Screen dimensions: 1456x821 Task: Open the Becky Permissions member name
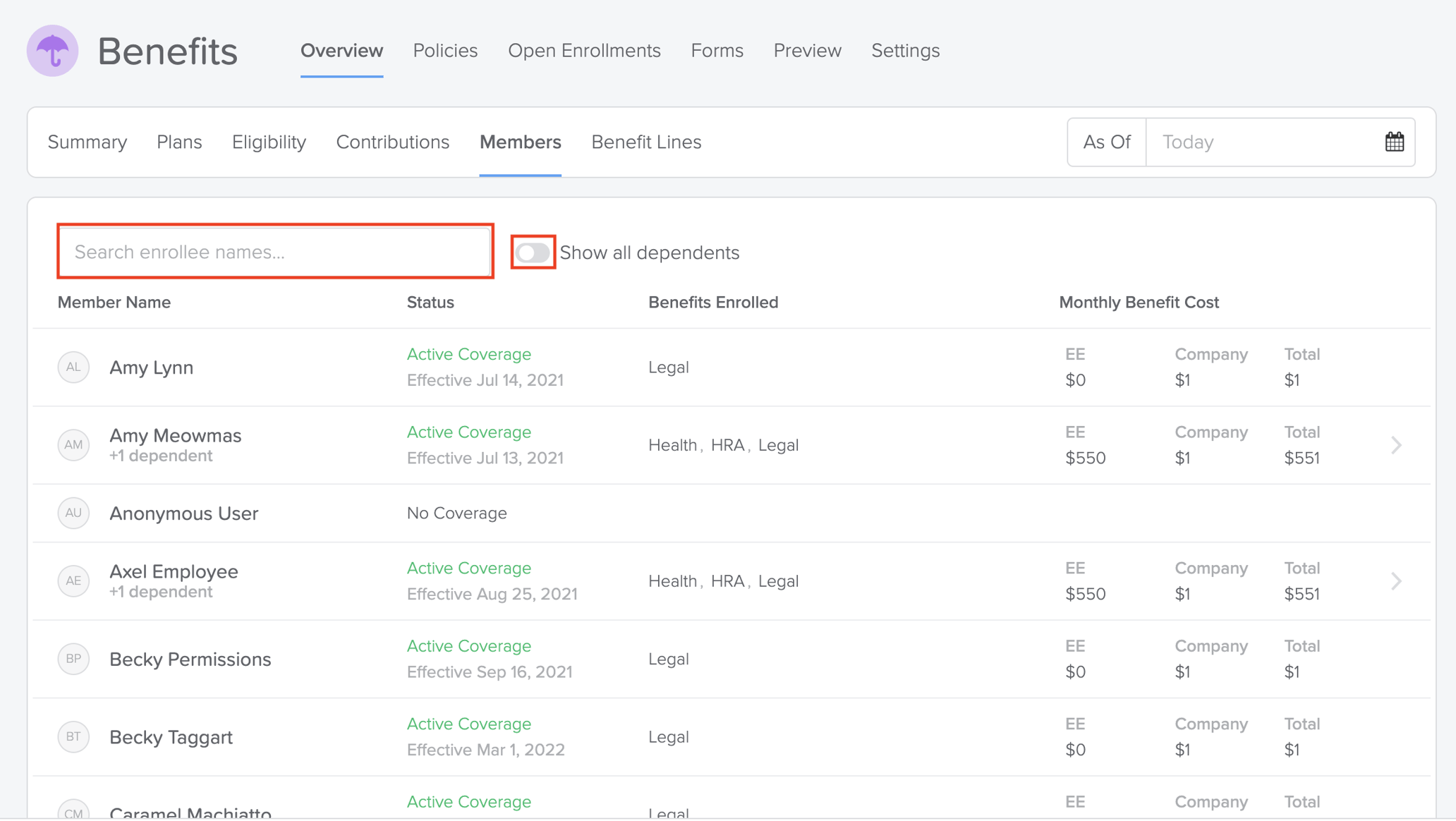click(x=190, y=659)
